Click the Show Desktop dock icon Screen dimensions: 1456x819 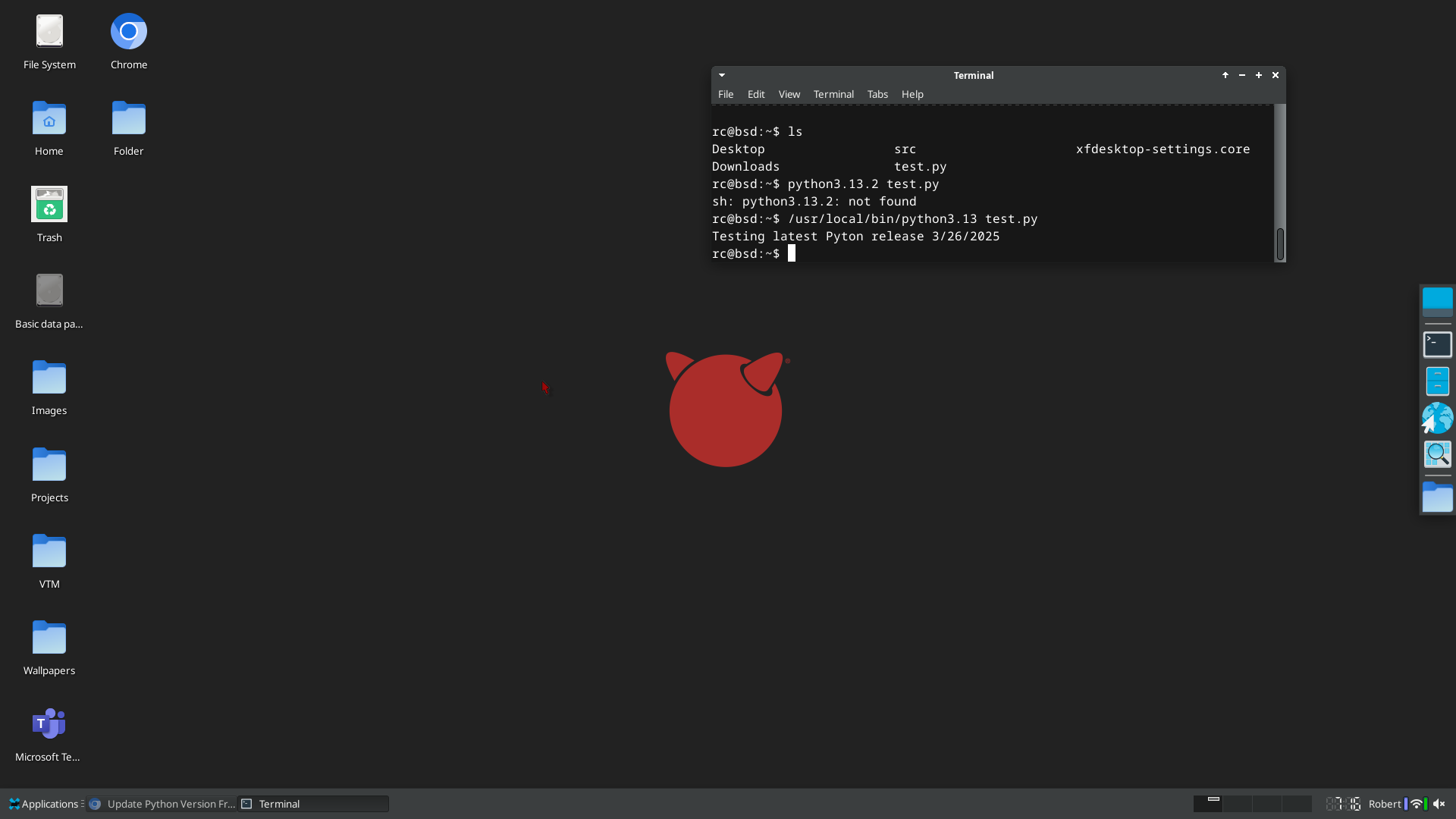(x=1437, y=301)
